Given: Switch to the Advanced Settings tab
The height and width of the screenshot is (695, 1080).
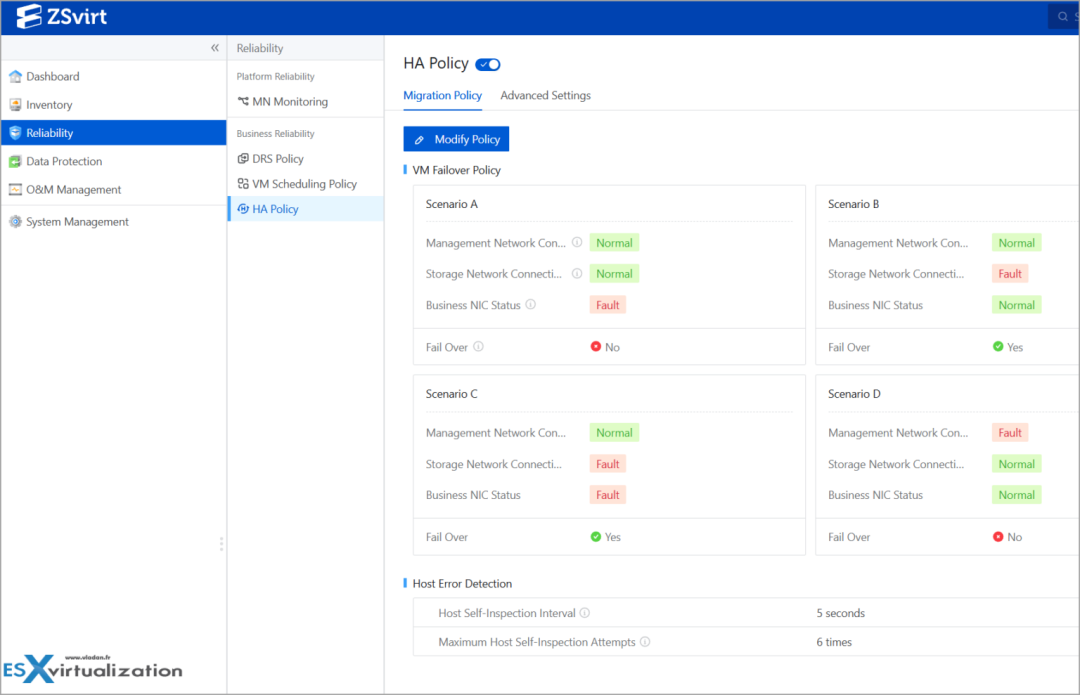Looking at the screenshot, I should click(x=546, y=95).
